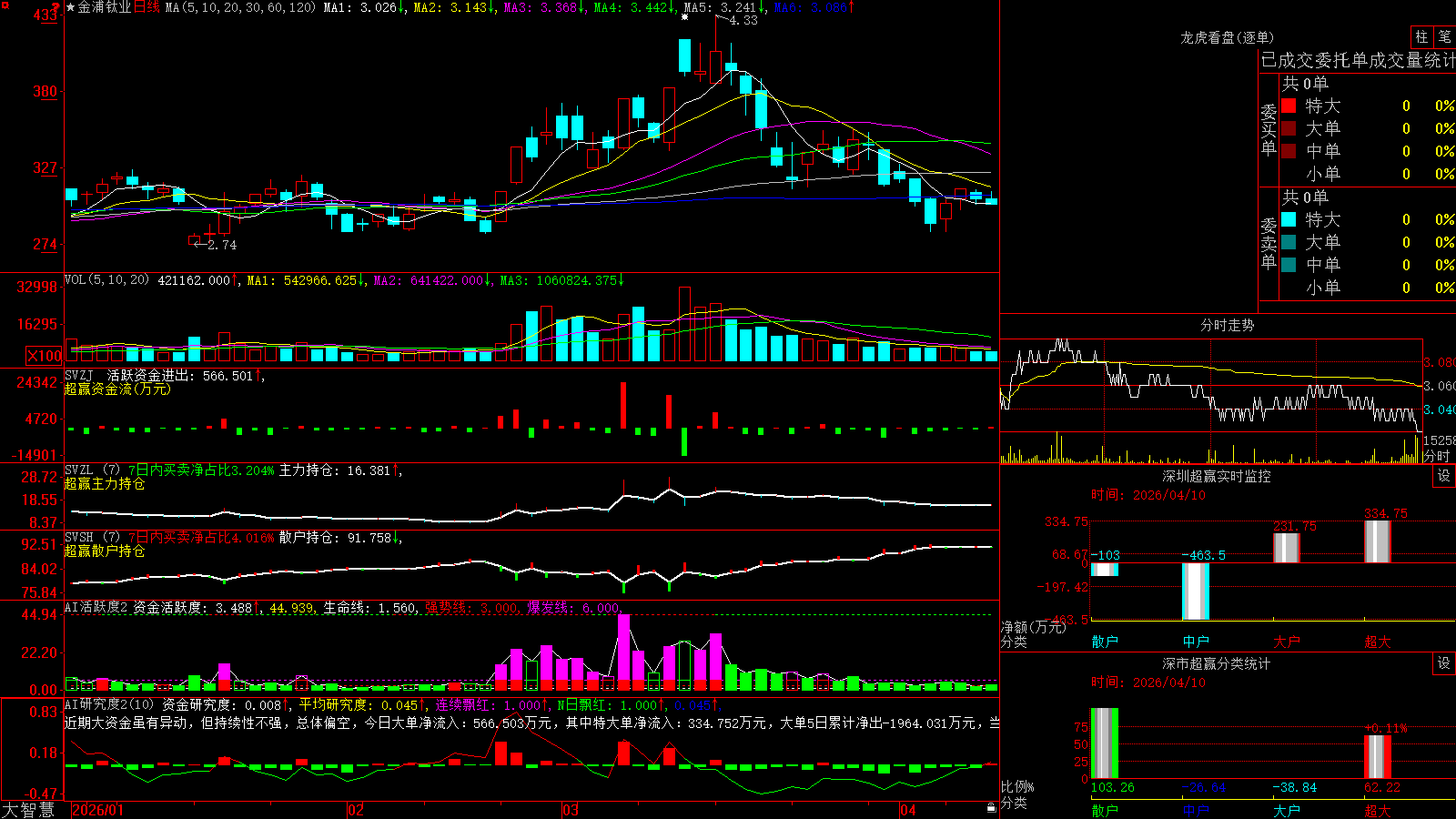
Task: Toggle the X100 volume scale box
Action: pyautogui.click(x=44, y=356)
